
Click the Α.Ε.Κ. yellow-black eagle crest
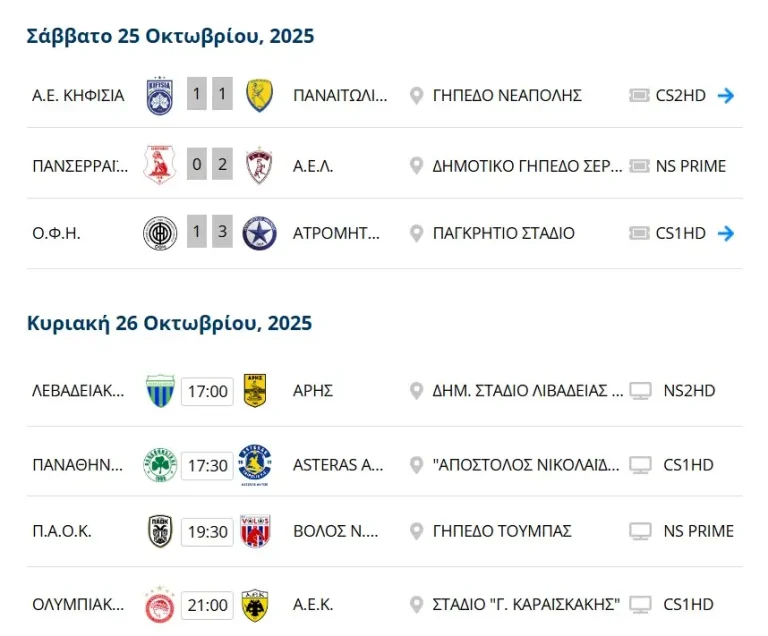[x=255, y=605]
